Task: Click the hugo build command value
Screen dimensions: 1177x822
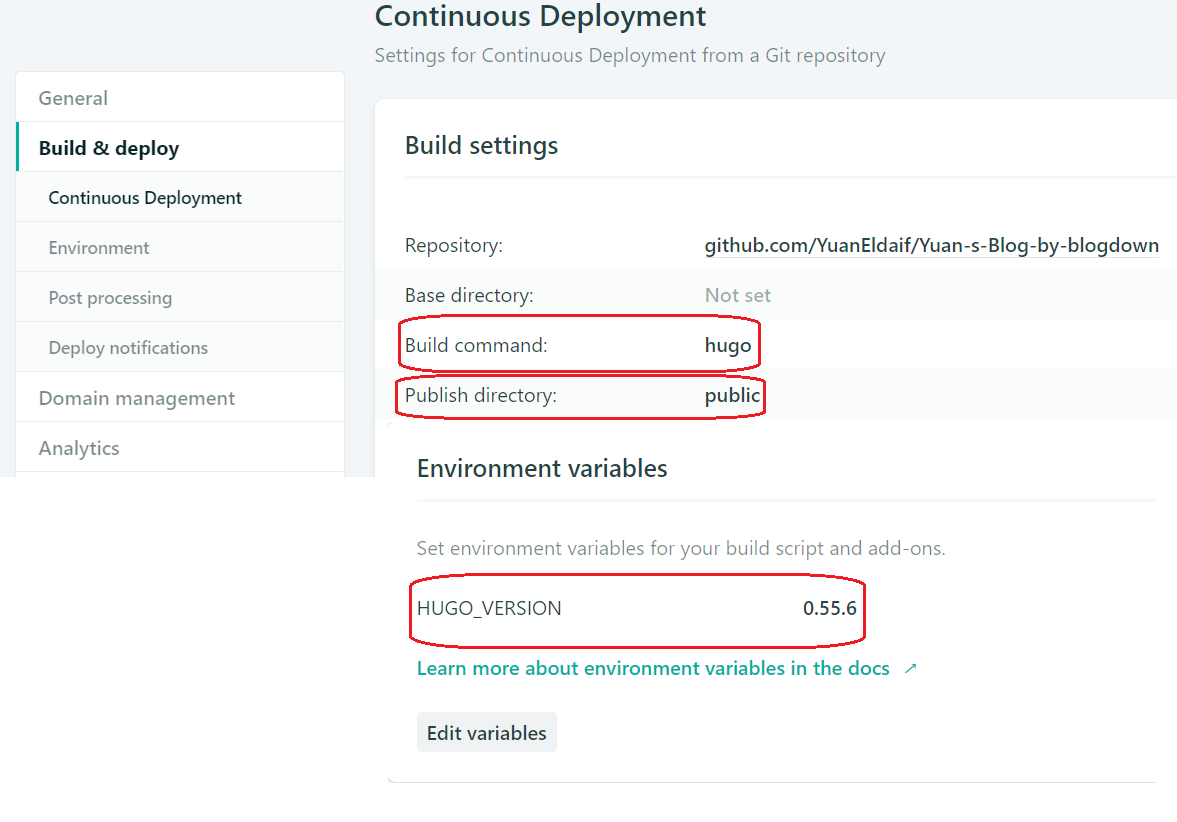Action: 727,346
